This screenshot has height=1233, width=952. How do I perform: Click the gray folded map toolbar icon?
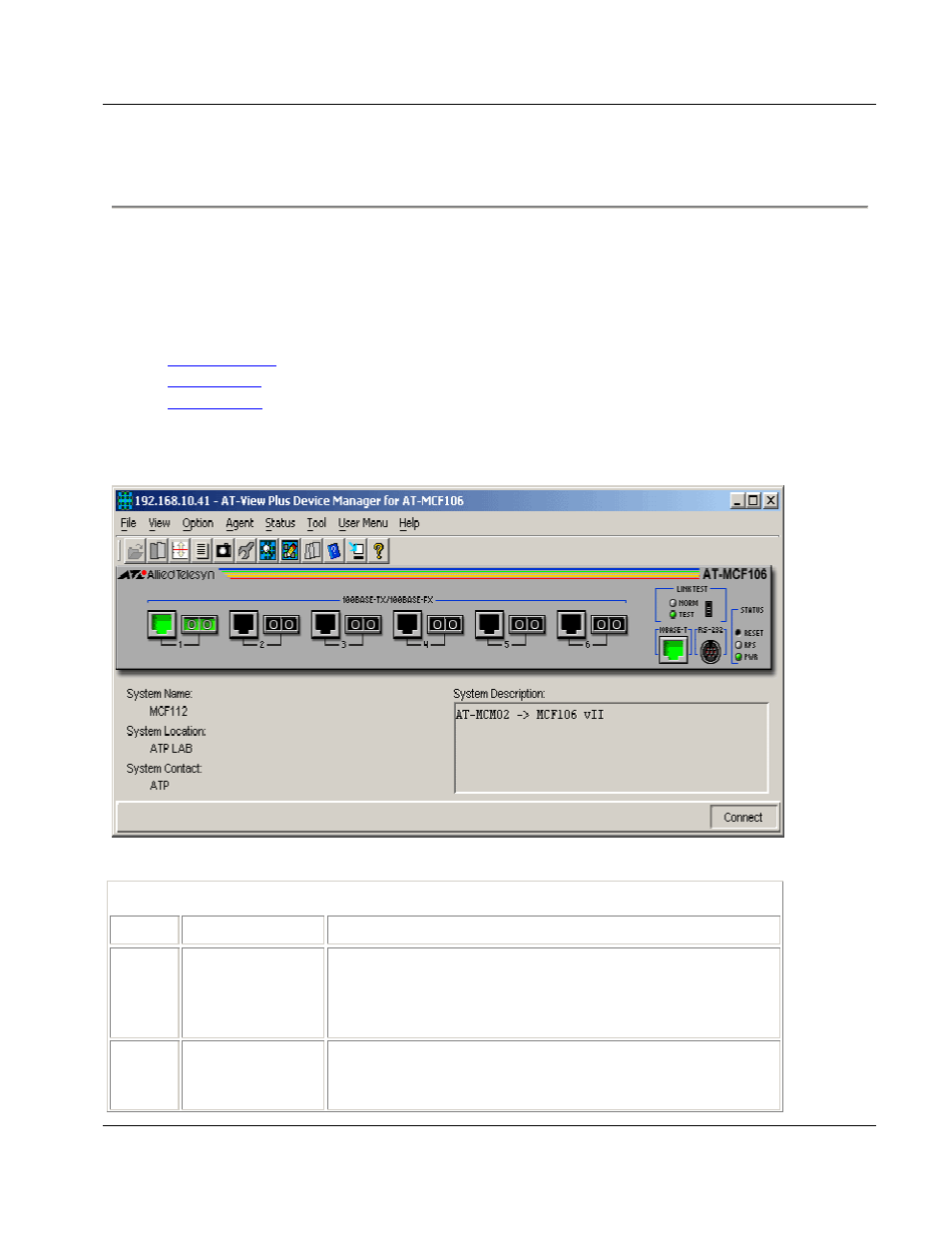(x=312, y=550)
